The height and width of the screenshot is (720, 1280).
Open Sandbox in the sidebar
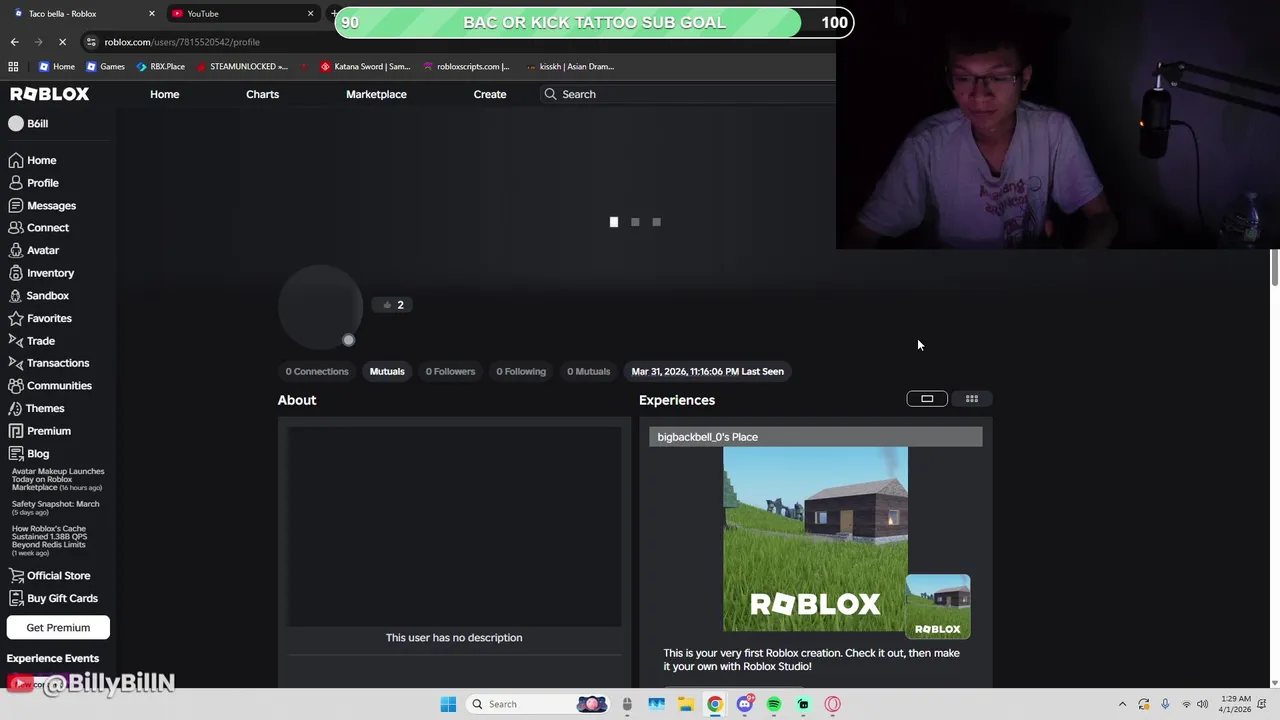tap(38, 296)
